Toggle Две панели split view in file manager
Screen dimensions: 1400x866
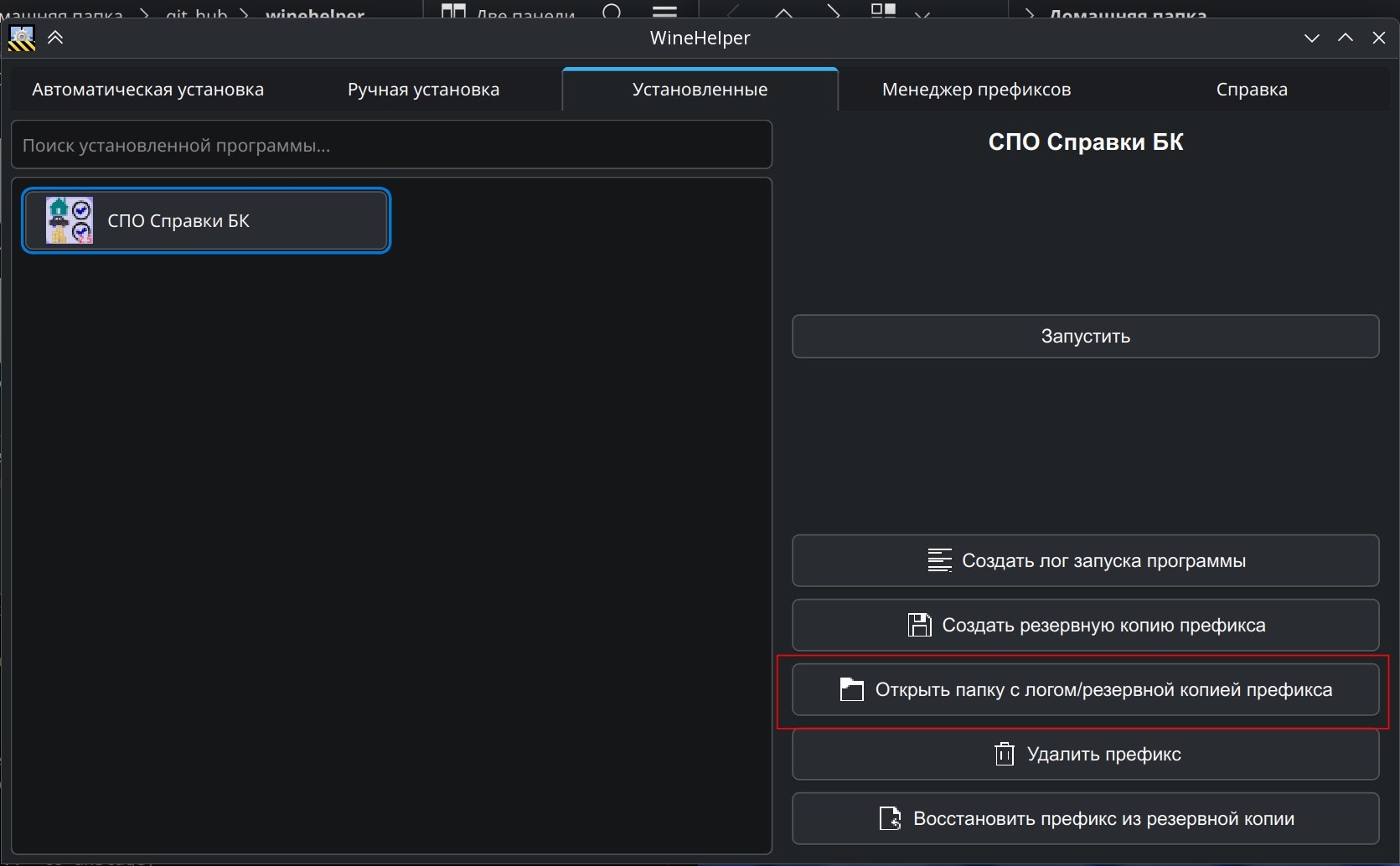click(508, 12)
